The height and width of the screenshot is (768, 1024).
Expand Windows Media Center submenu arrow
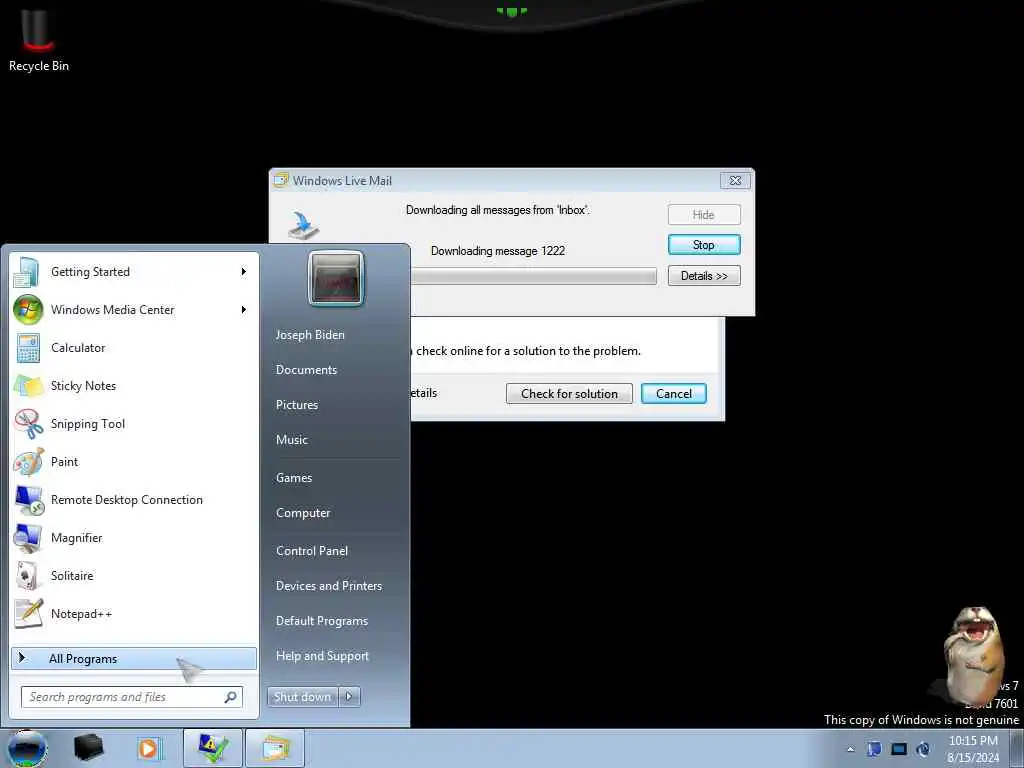244,310
